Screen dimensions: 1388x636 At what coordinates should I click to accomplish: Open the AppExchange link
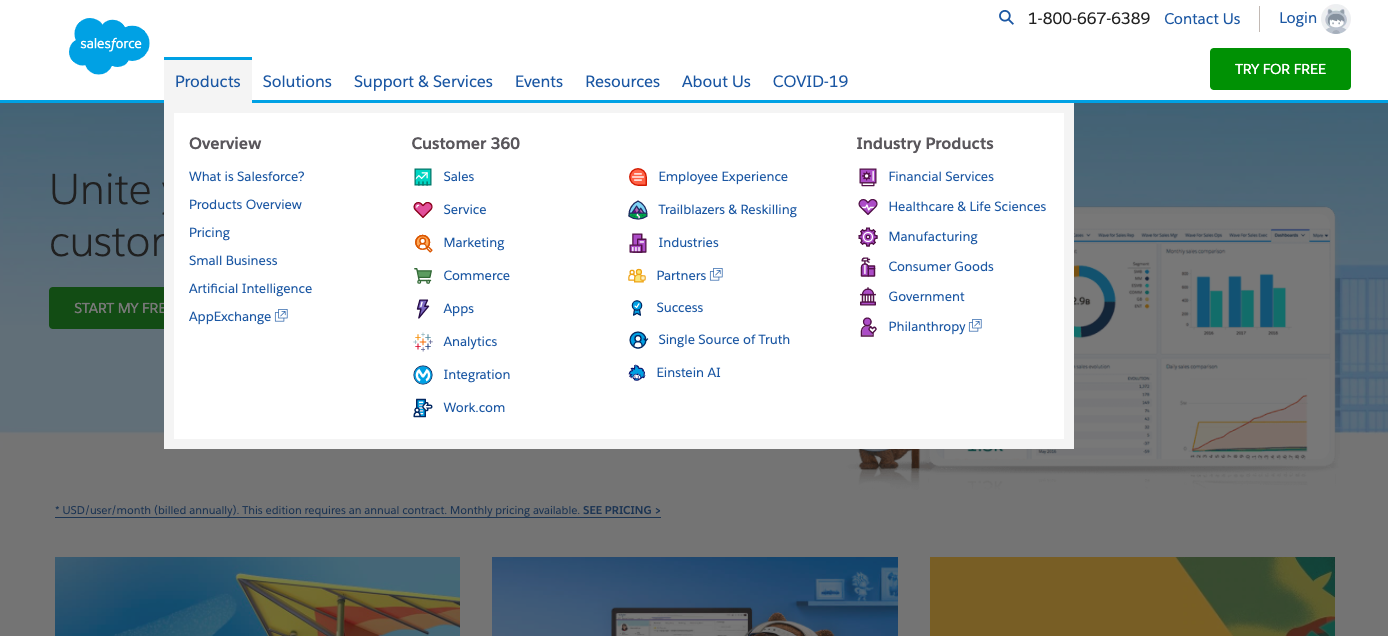coord(230,316)
